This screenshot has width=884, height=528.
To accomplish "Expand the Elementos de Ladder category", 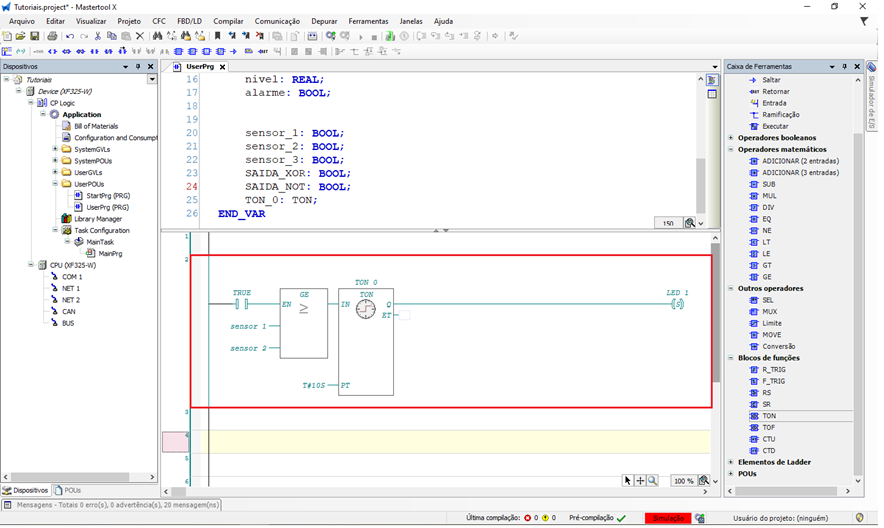I will (731, 462).
